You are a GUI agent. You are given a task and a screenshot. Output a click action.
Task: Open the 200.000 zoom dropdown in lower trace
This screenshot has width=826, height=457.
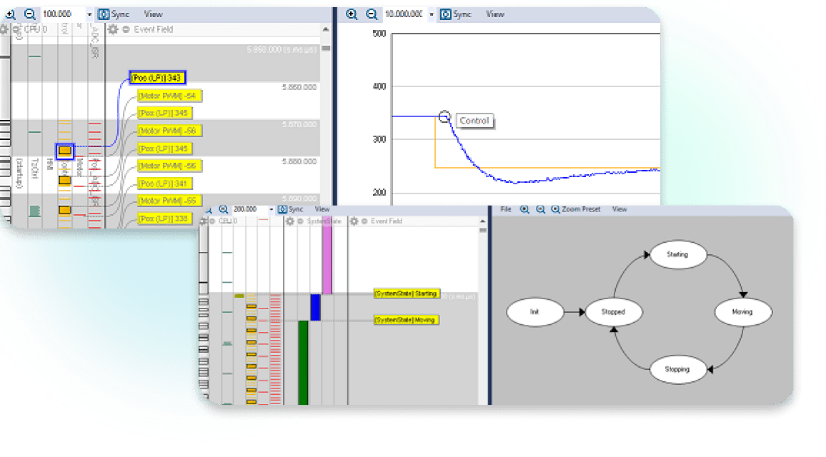coord(271,210)
